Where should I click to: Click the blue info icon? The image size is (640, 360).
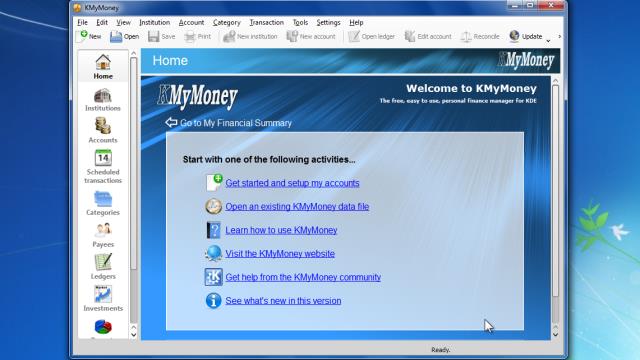[x=213, y=300]
